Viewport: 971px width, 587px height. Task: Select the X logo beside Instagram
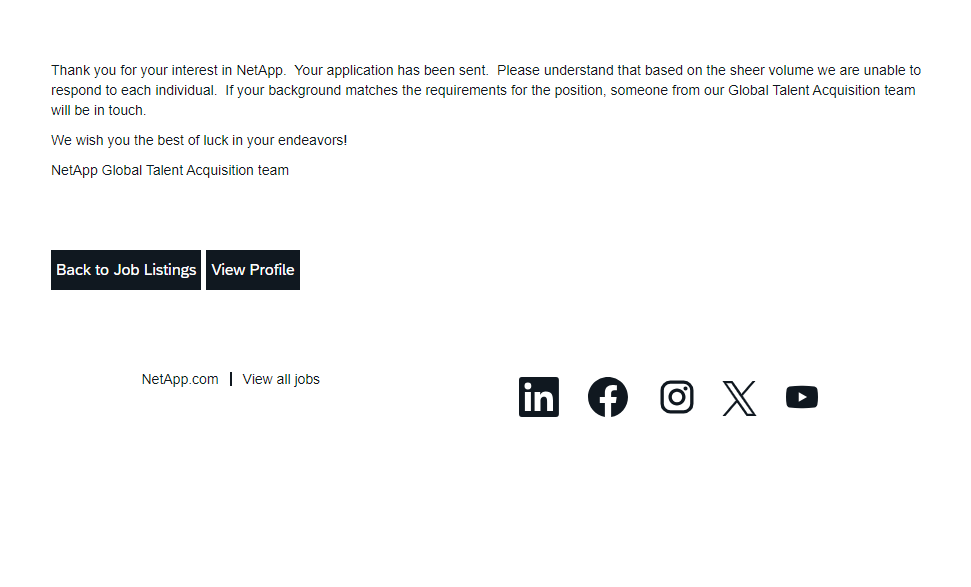[x=739, y=398]
